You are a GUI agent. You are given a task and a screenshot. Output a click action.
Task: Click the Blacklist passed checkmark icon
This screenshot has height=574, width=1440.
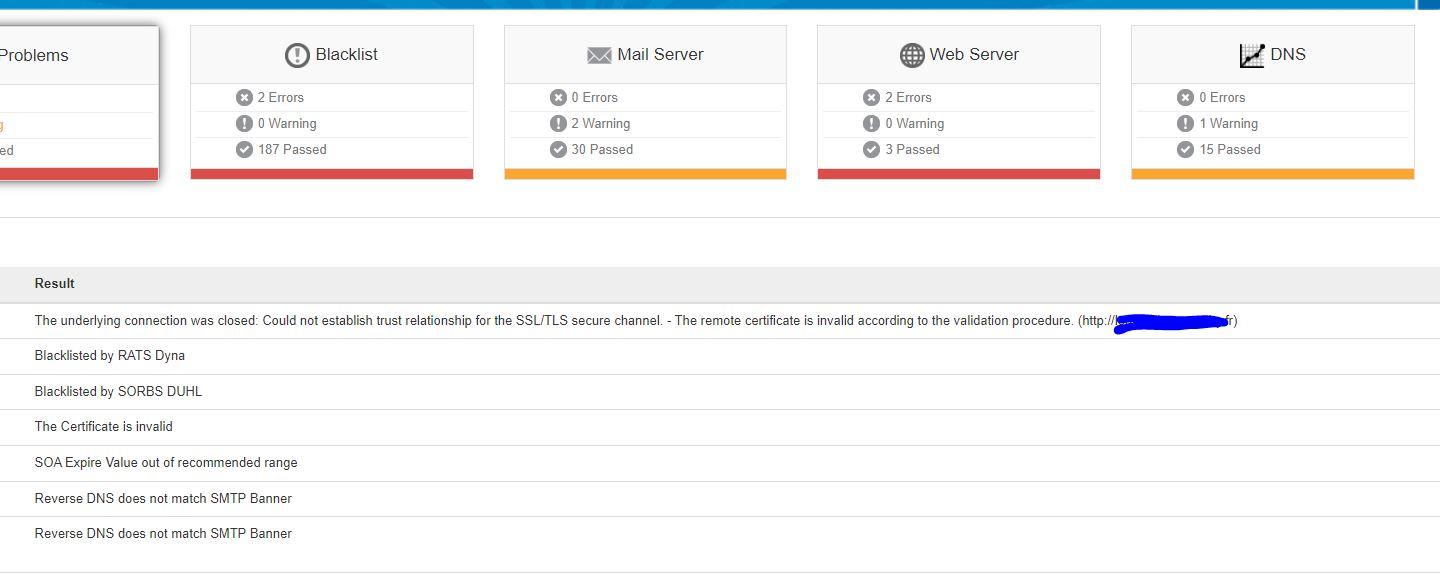[244, 149]
